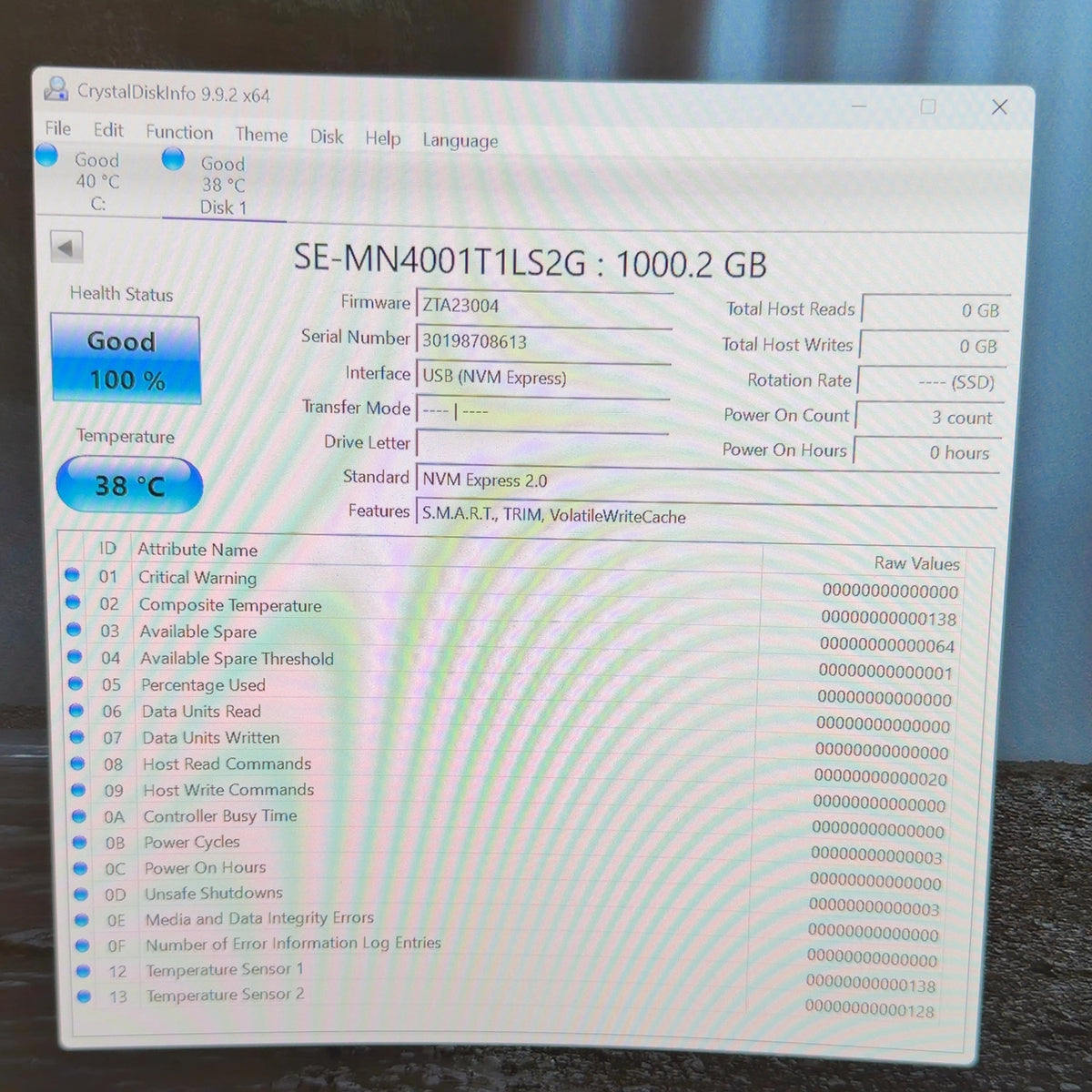1092x1092 pixels.
Task: Select the Data Units Read row
Action: [512, 717]
